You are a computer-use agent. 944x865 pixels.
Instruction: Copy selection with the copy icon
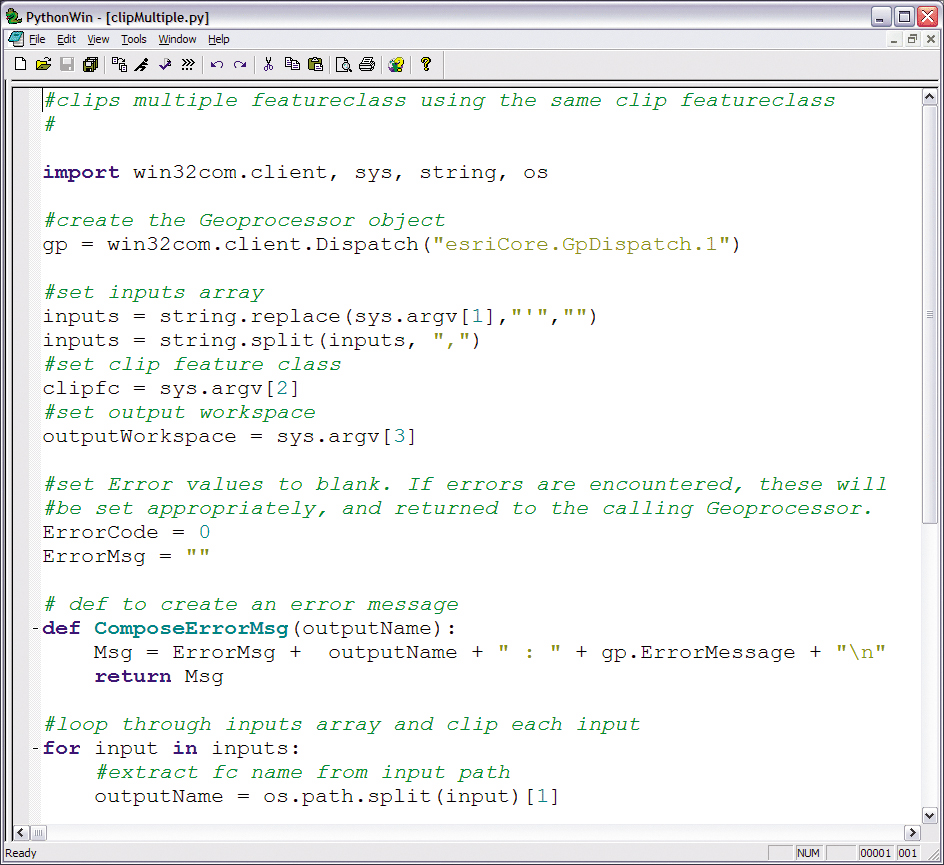292,64
